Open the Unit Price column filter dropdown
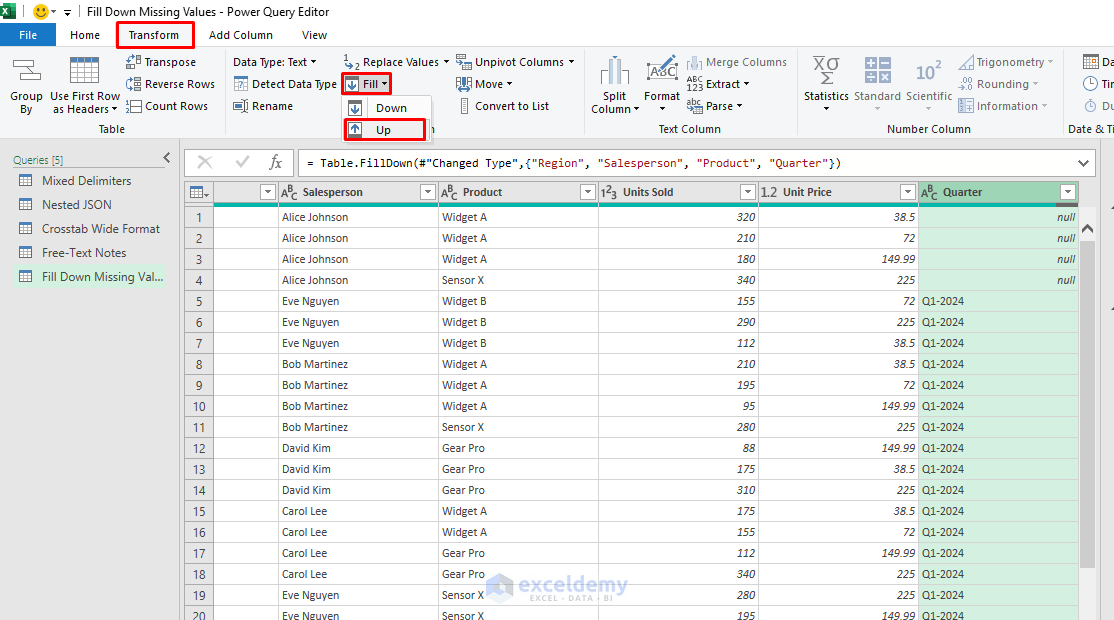The width and height of the screenshot is (1114, 620). [x=907, y=192]
